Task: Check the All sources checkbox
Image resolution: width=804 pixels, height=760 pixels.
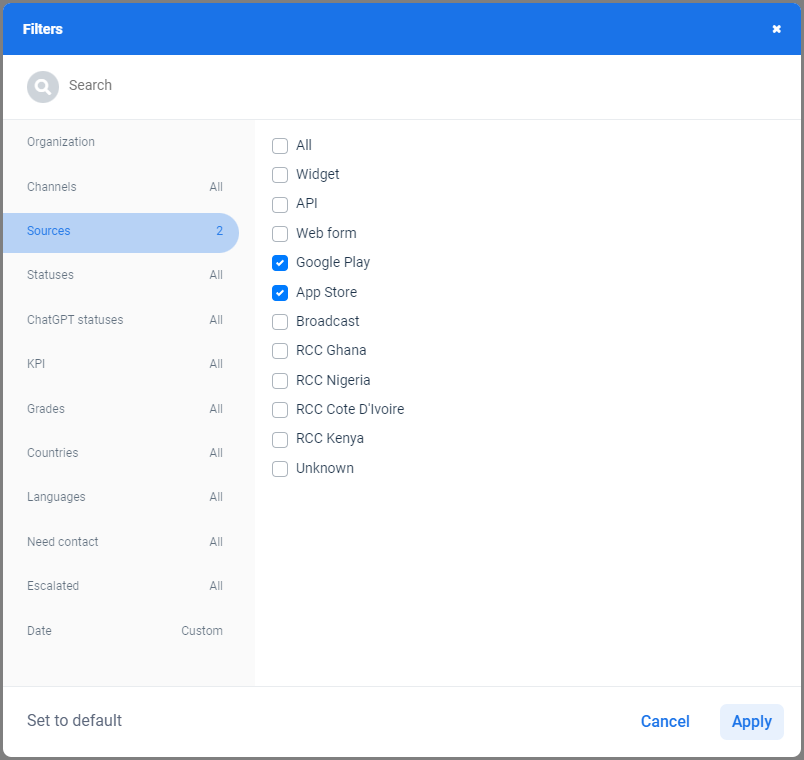Action: coord(280,146)
